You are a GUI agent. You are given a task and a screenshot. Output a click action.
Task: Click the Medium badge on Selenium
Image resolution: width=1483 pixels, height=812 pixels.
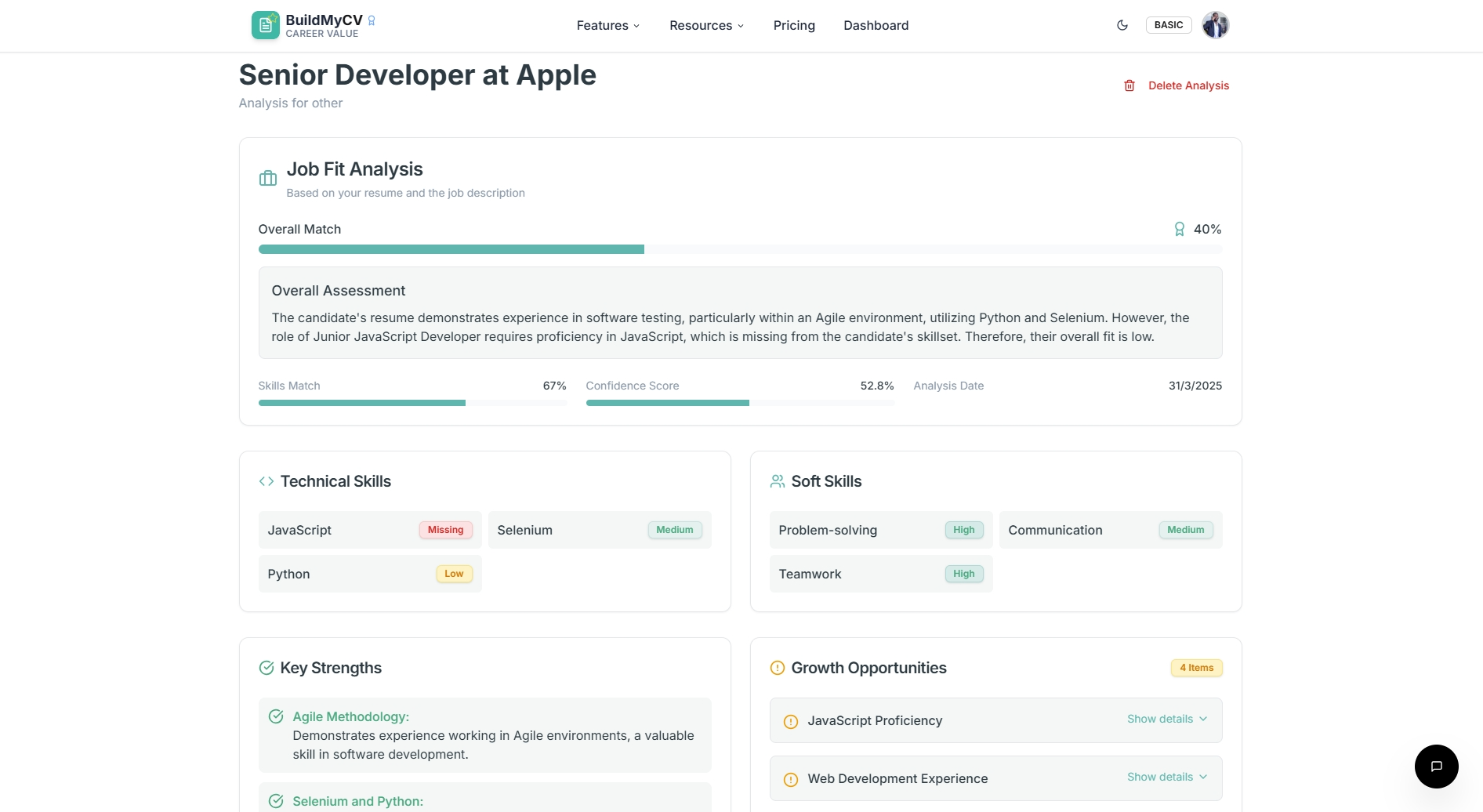coord(675,530)
